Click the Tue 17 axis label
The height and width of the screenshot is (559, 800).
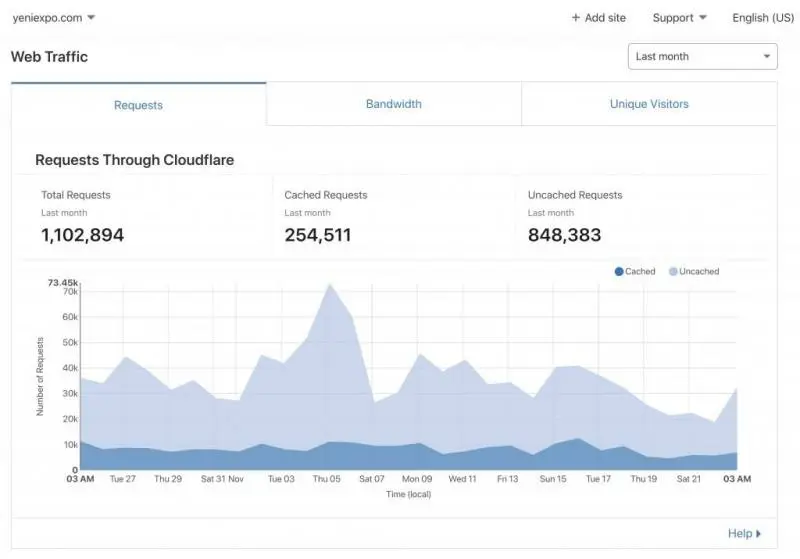pos(598,479)
